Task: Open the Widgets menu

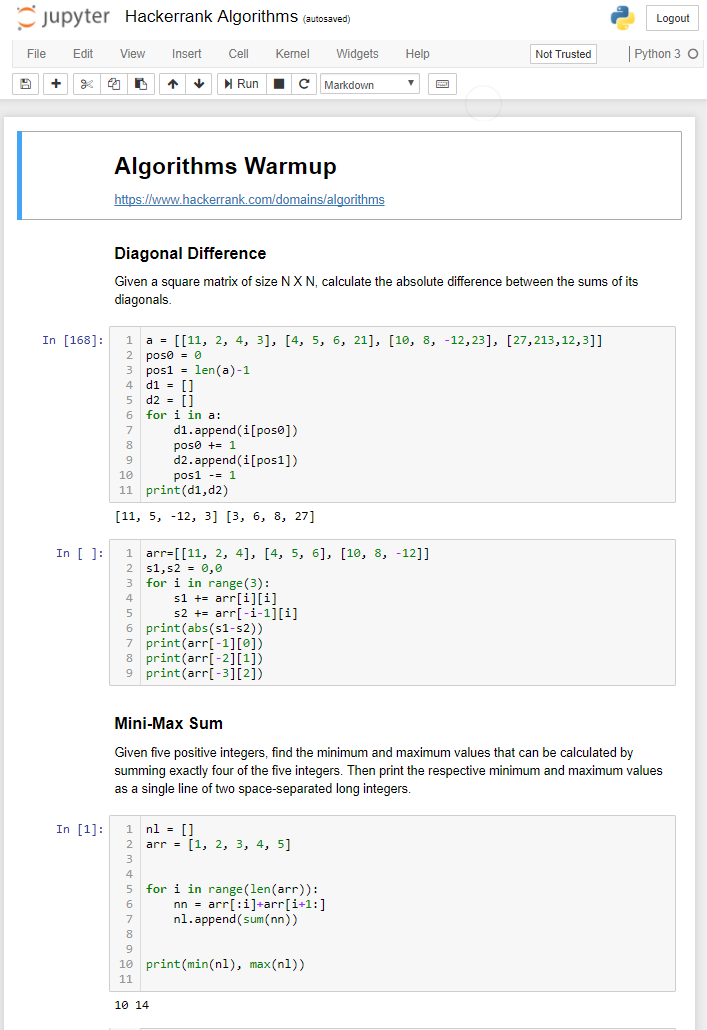Action: pos(357,54)
